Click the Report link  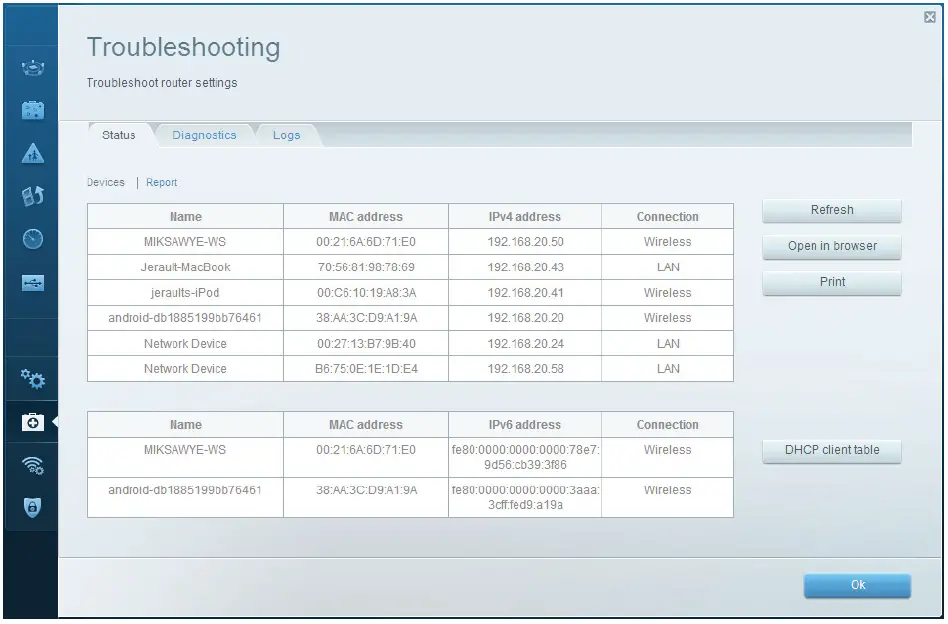click(161, 182)
